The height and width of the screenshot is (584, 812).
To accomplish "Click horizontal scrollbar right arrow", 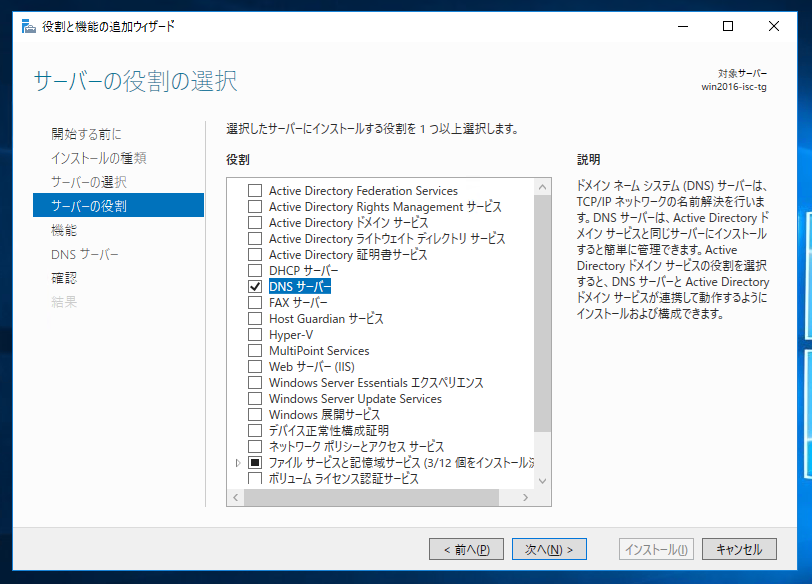I will [526, 498].
